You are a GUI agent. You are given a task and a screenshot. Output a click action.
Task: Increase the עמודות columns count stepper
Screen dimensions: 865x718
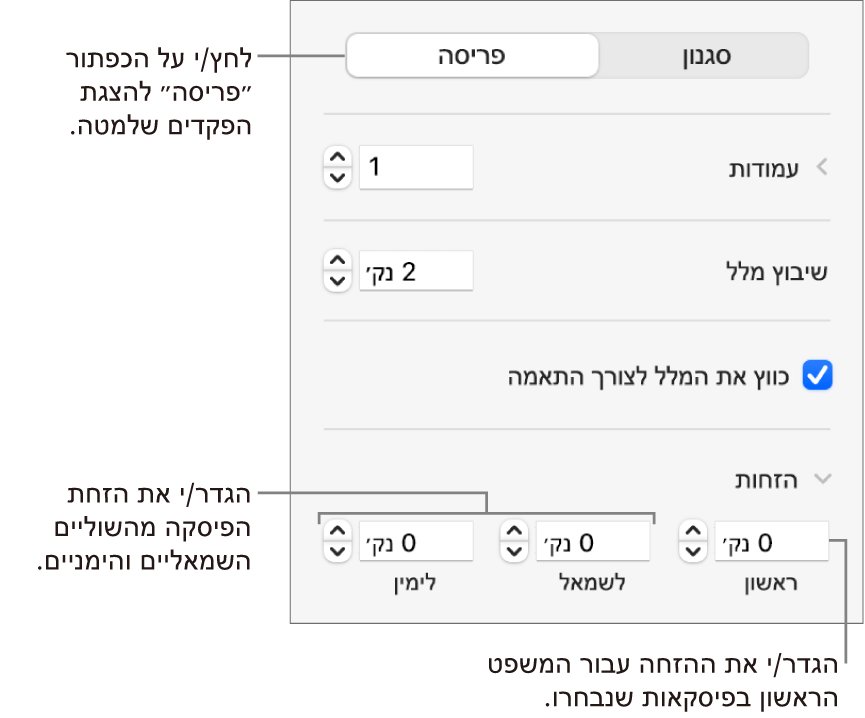point(339,159)
